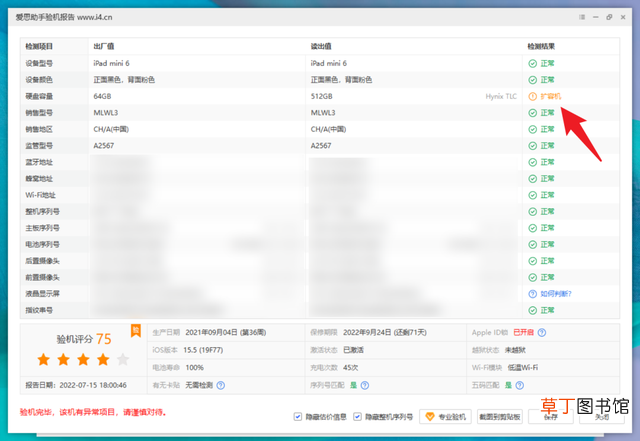
Task: Click the check icon in the Wi-Fi地址 row
Action: coord(533,195)
